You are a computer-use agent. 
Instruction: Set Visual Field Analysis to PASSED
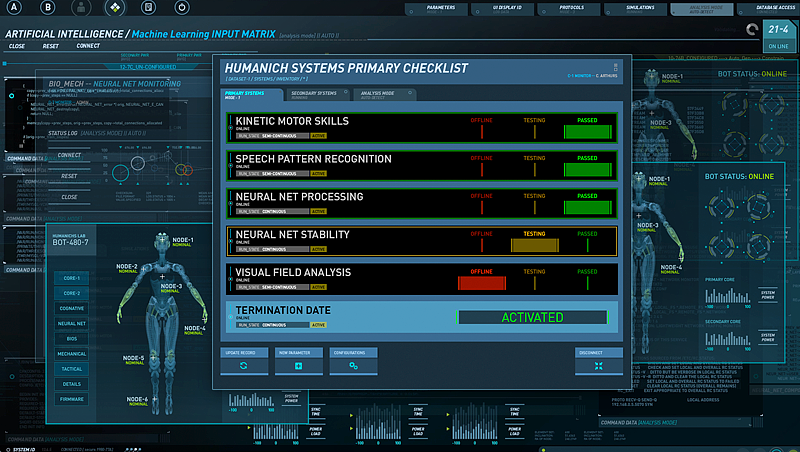point(587,279)
